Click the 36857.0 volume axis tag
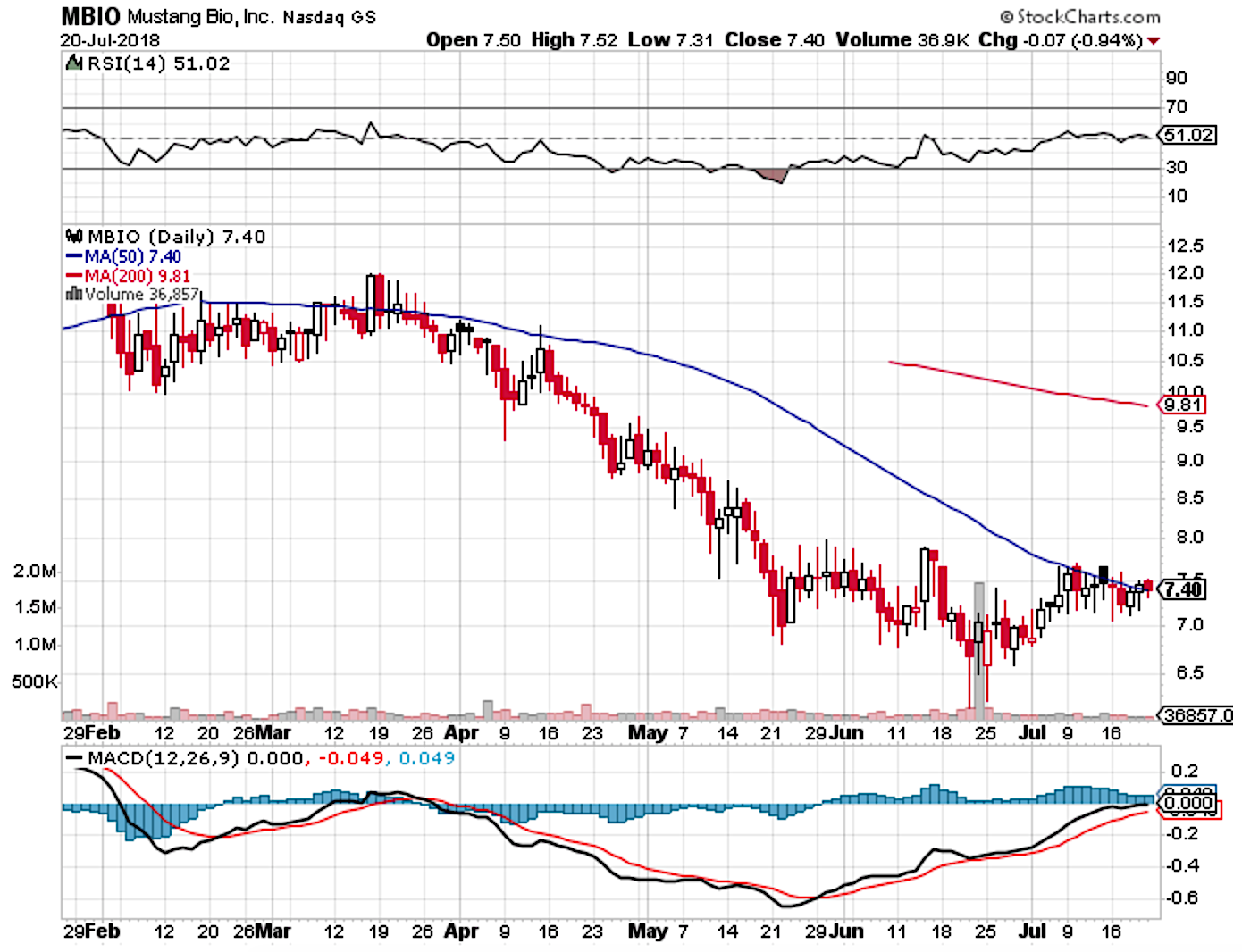 tap(1196, 715)
